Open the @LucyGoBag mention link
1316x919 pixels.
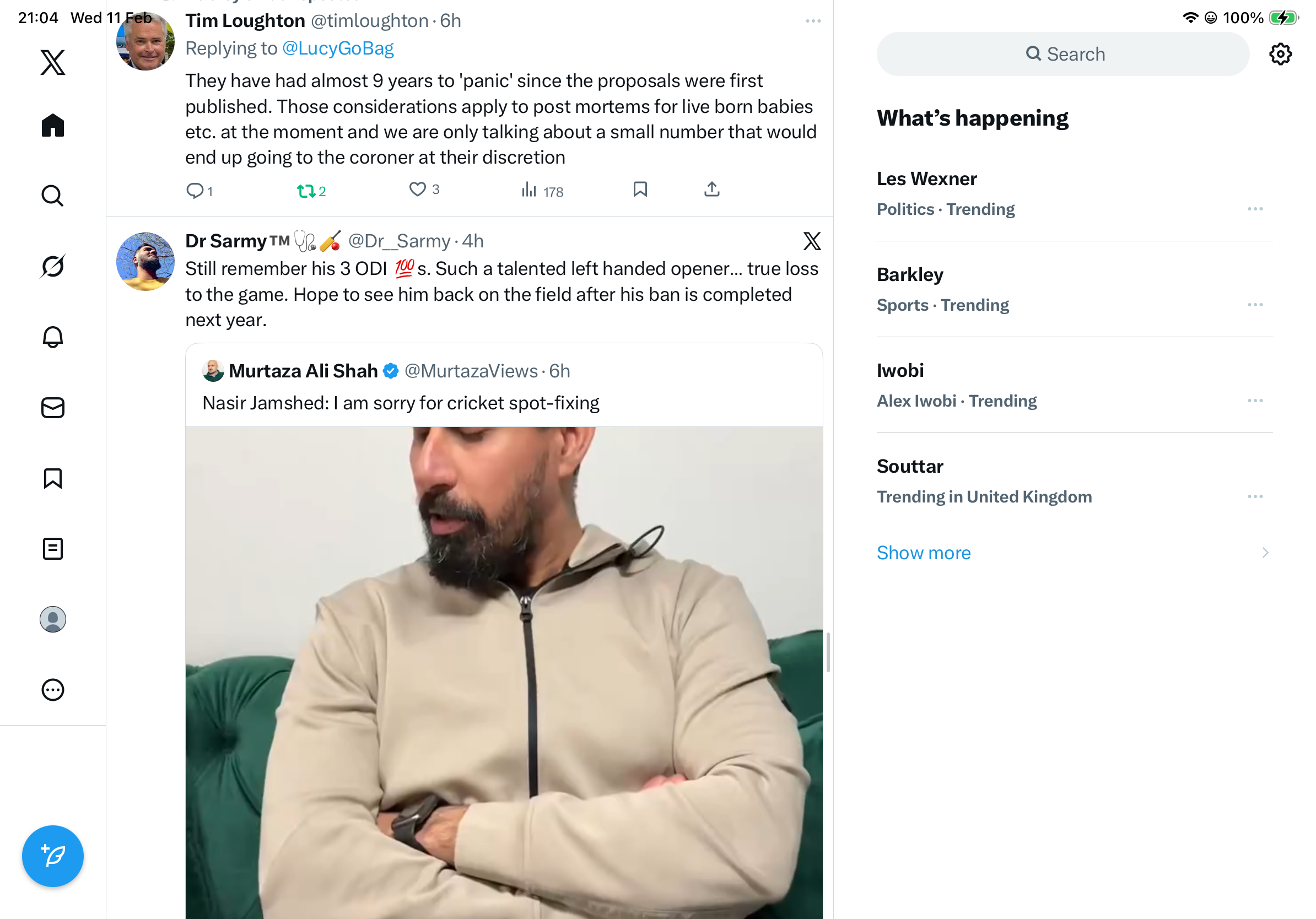(338, 48)
